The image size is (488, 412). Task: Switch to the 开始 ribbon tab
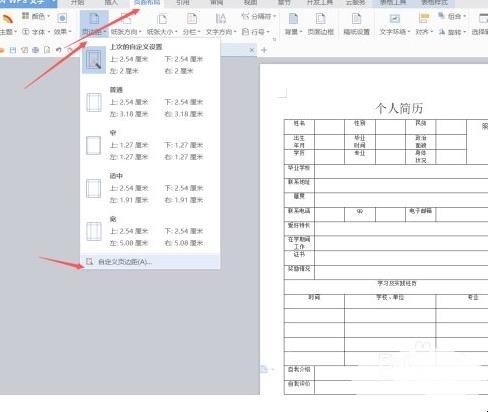(x=77, y=3)
